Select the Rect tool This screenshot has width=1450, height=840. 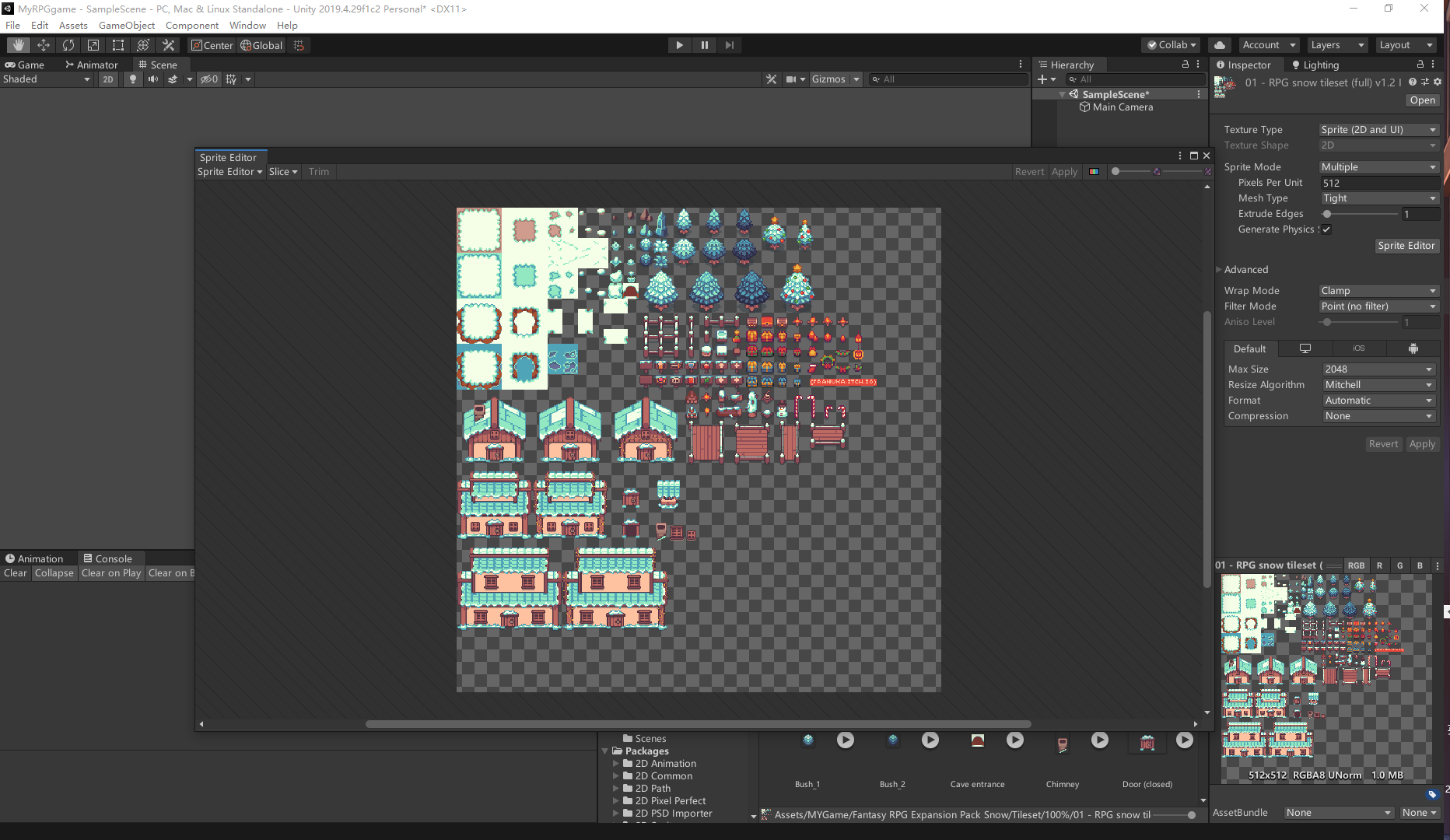tap(118, 45)
